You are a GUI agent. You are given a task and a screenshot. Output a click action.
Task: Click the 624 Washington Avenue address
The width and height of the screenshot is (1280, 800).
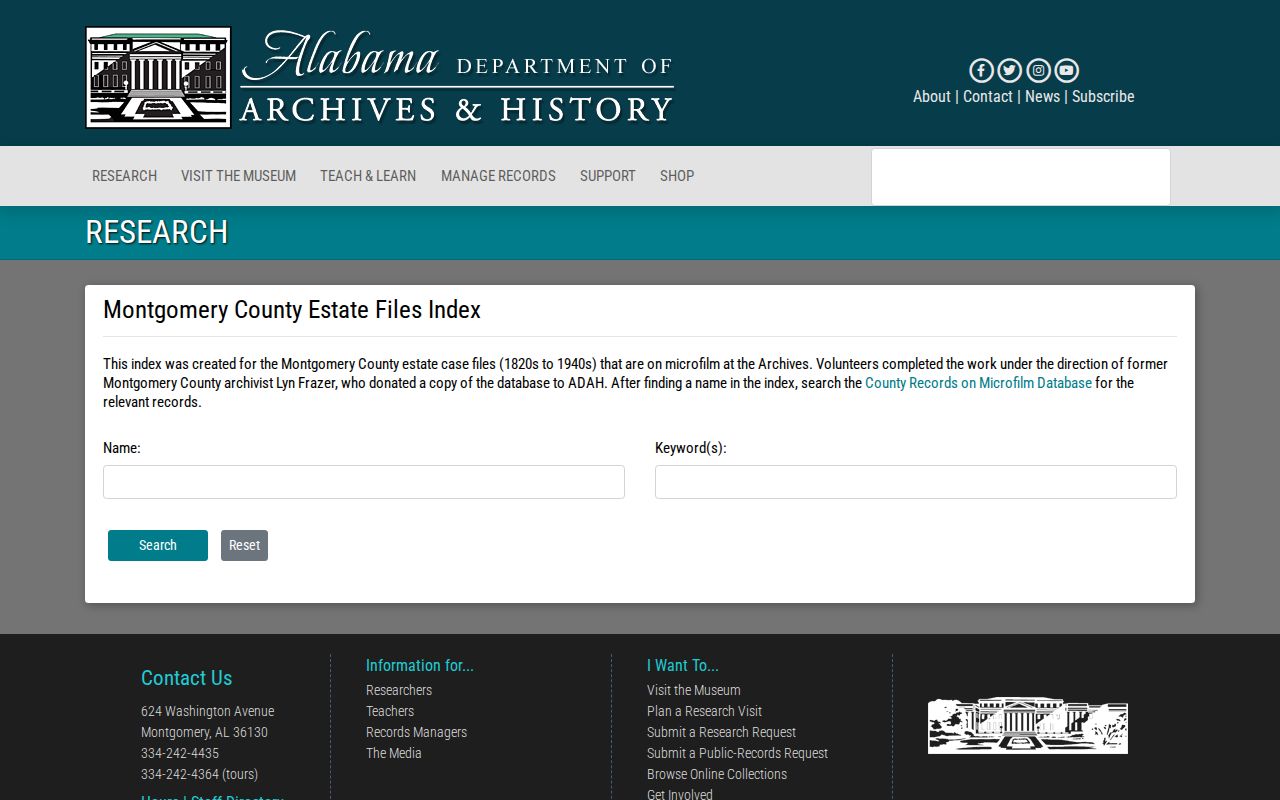click(x=207, y=711)
